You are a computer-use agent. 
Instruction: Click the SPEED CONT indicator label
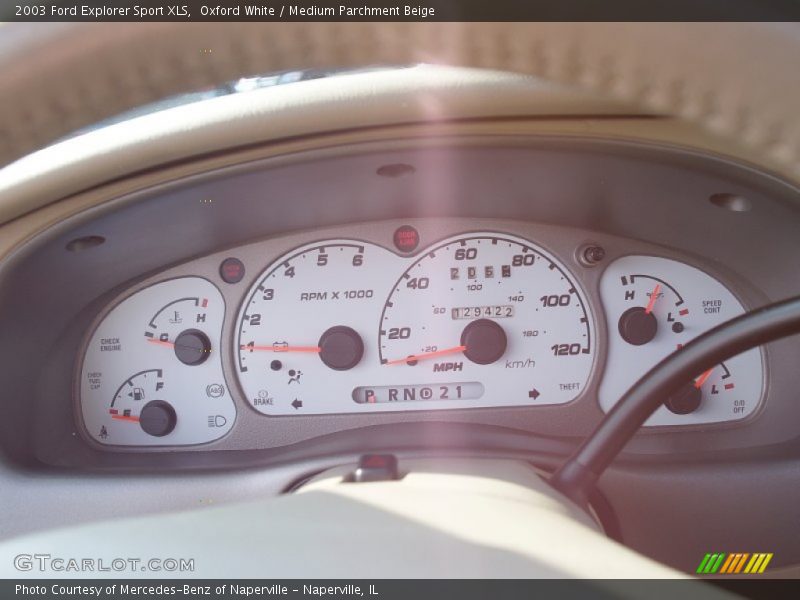(711, 307)
